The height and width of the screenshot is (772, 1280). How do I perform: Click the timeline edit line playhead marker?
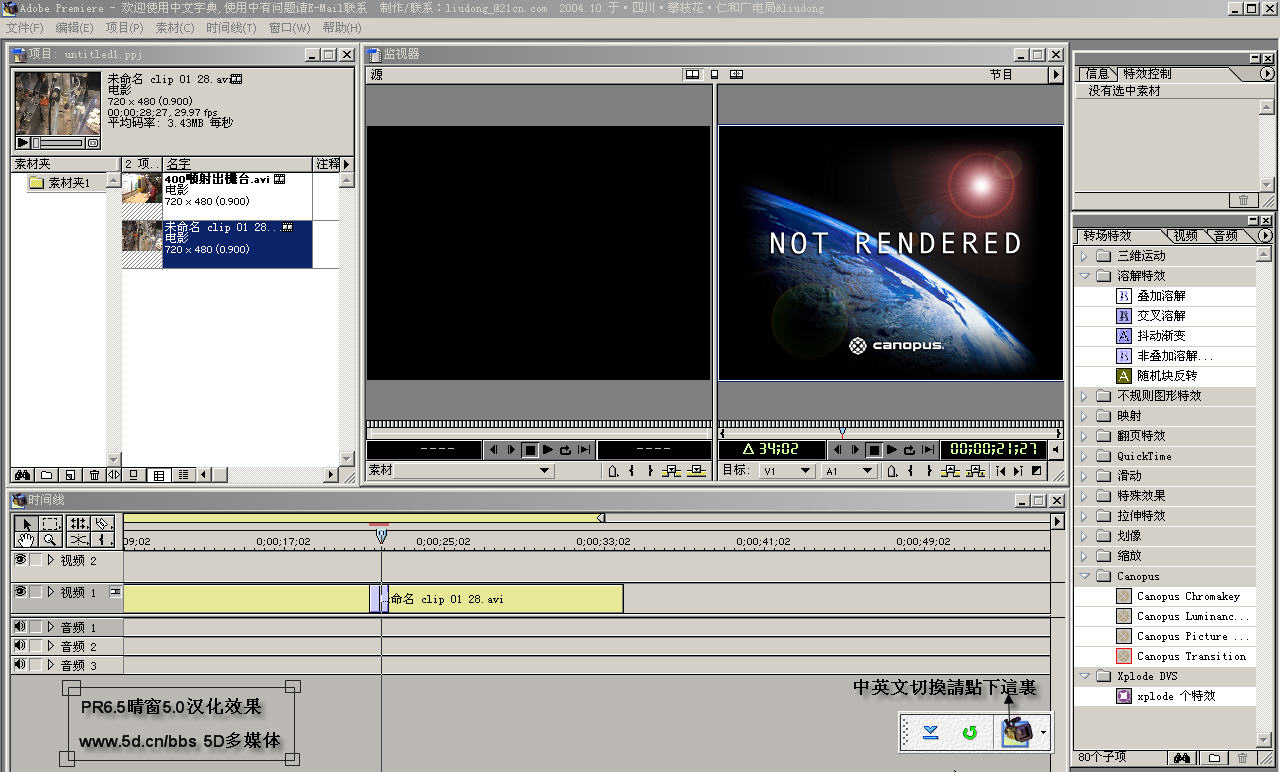381,537
